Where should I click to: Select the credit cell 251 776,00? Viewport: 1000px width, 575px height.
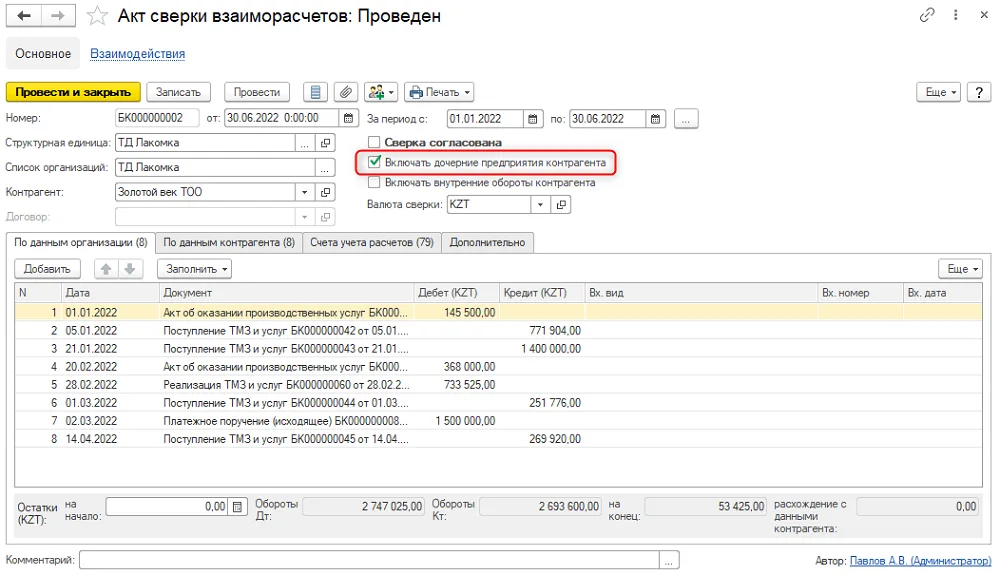[x=541, y=403]
